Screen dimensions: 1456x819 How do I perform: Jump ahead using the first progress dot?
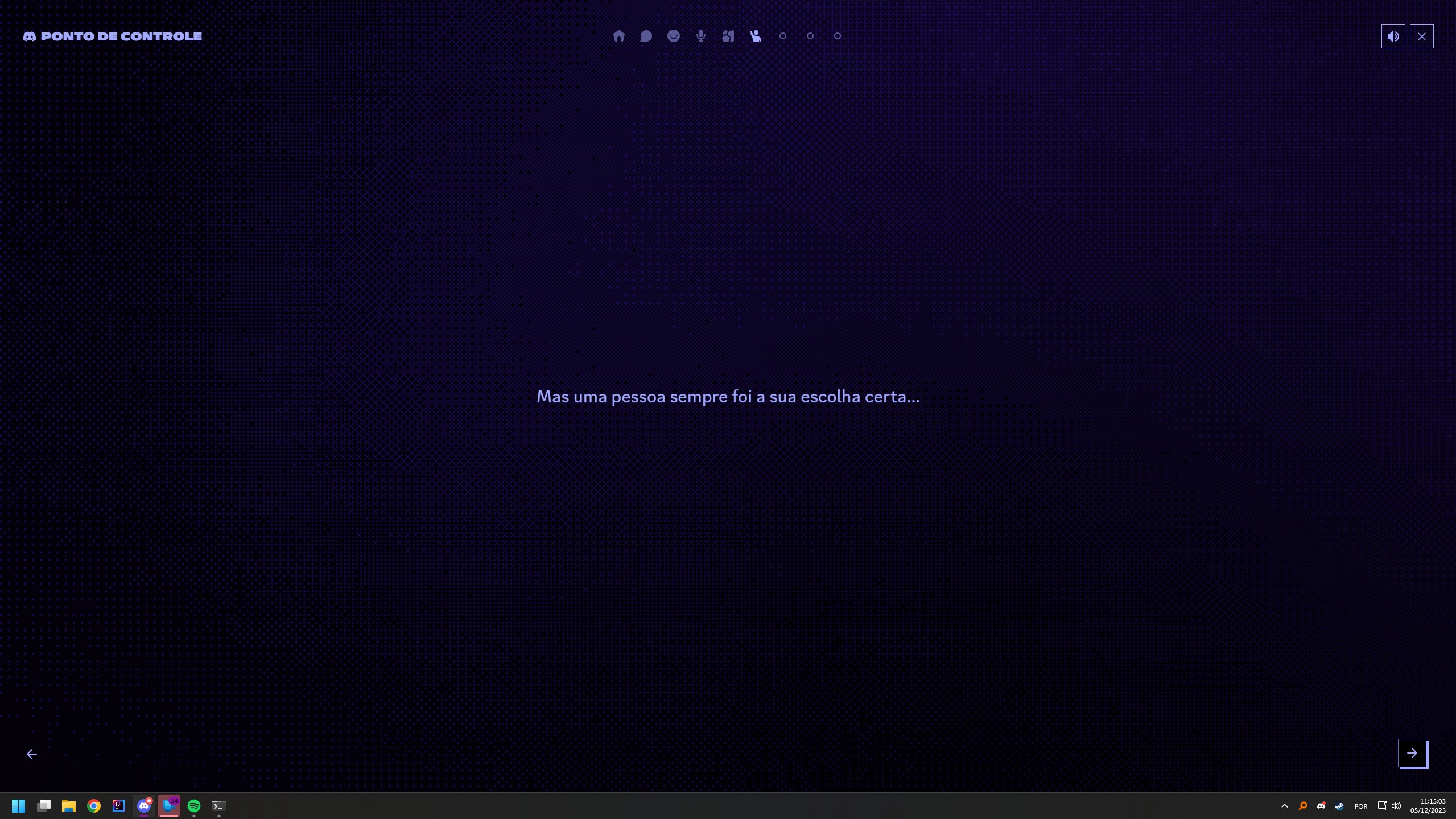[782, 35]
